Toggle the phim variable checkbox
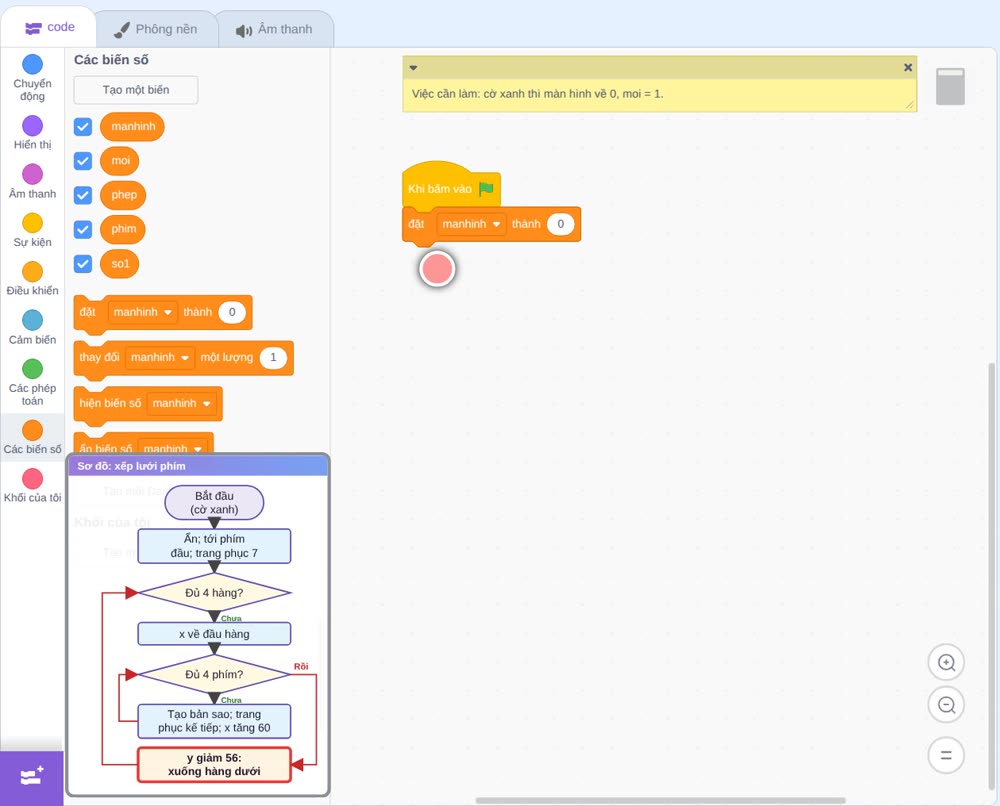 [83, 230]
